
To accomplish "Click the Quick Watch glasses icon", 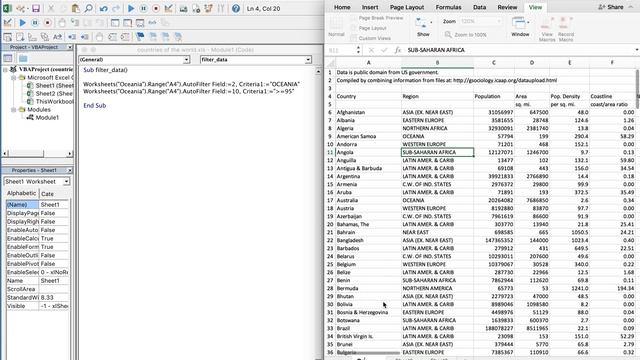I will click(x=152, y=23).
